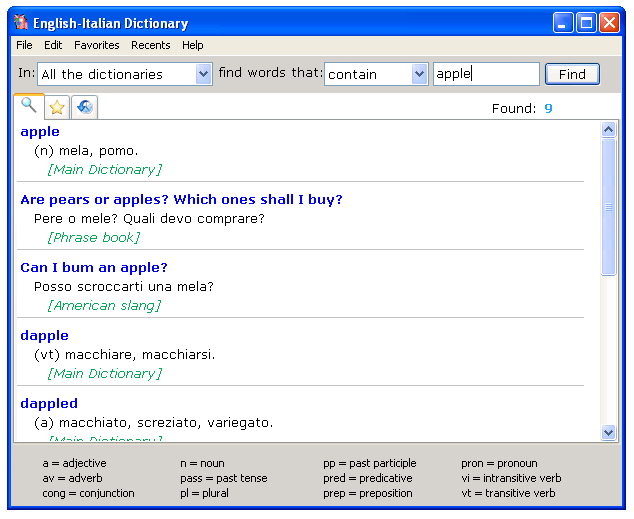Image resolution: width=634 pixels, height=519 pixels.
Task: Click 'Posso scroccarti una mela?' translation
Action: (x=124, y=287)
